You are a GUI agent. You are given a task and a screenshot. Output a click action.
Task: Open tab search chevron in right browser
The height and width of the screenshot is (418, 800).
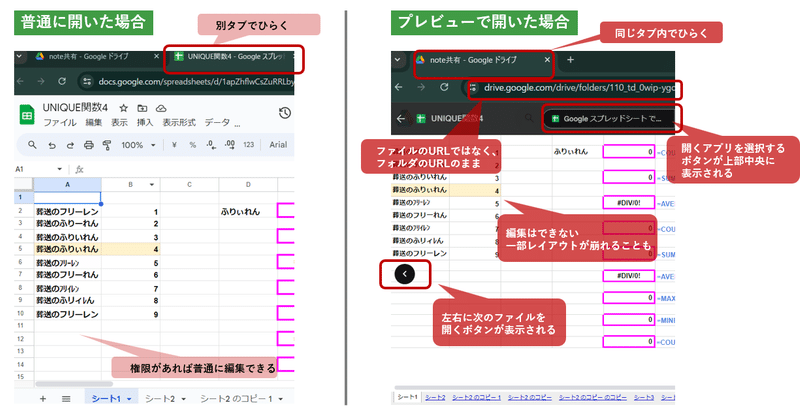pos(397,60)
